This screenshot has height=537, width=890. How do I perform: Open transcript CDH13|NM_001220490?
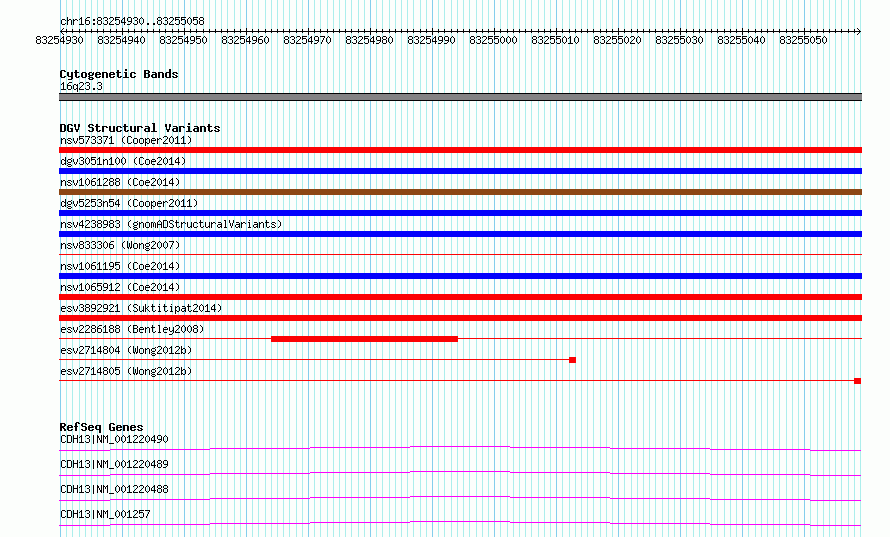[114, 439]
